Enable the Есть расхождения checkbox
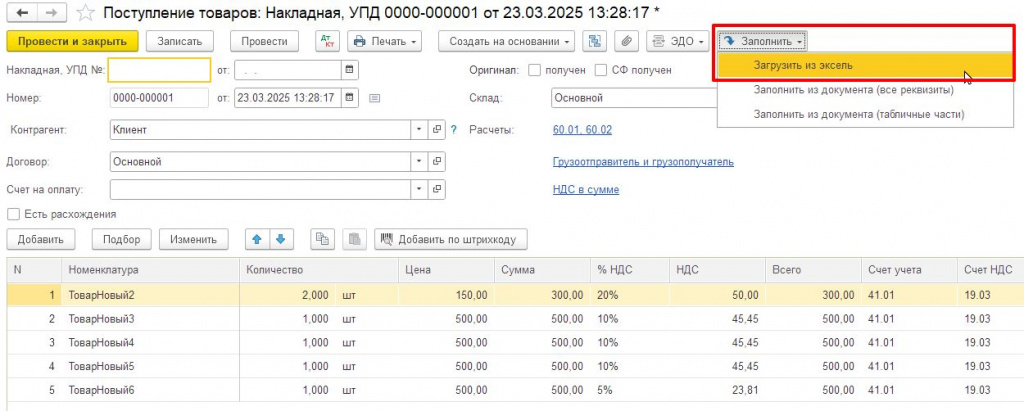The height and width of the screenshot is (411, 1024). [x=12, y=214]
